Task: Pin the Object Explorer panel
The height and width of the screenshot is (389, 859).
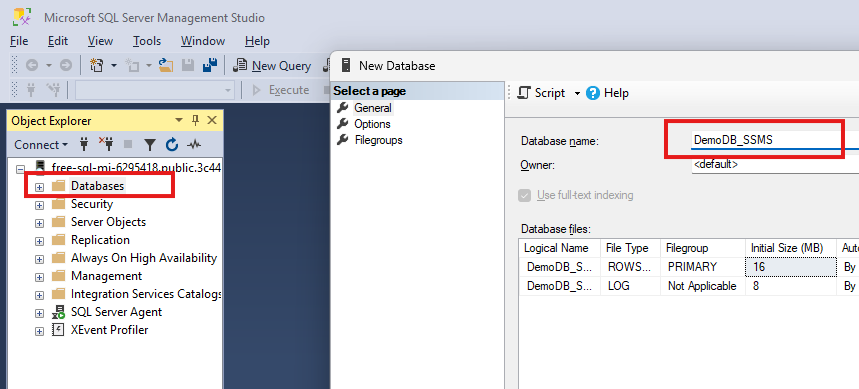Action: tap(196, 121)
